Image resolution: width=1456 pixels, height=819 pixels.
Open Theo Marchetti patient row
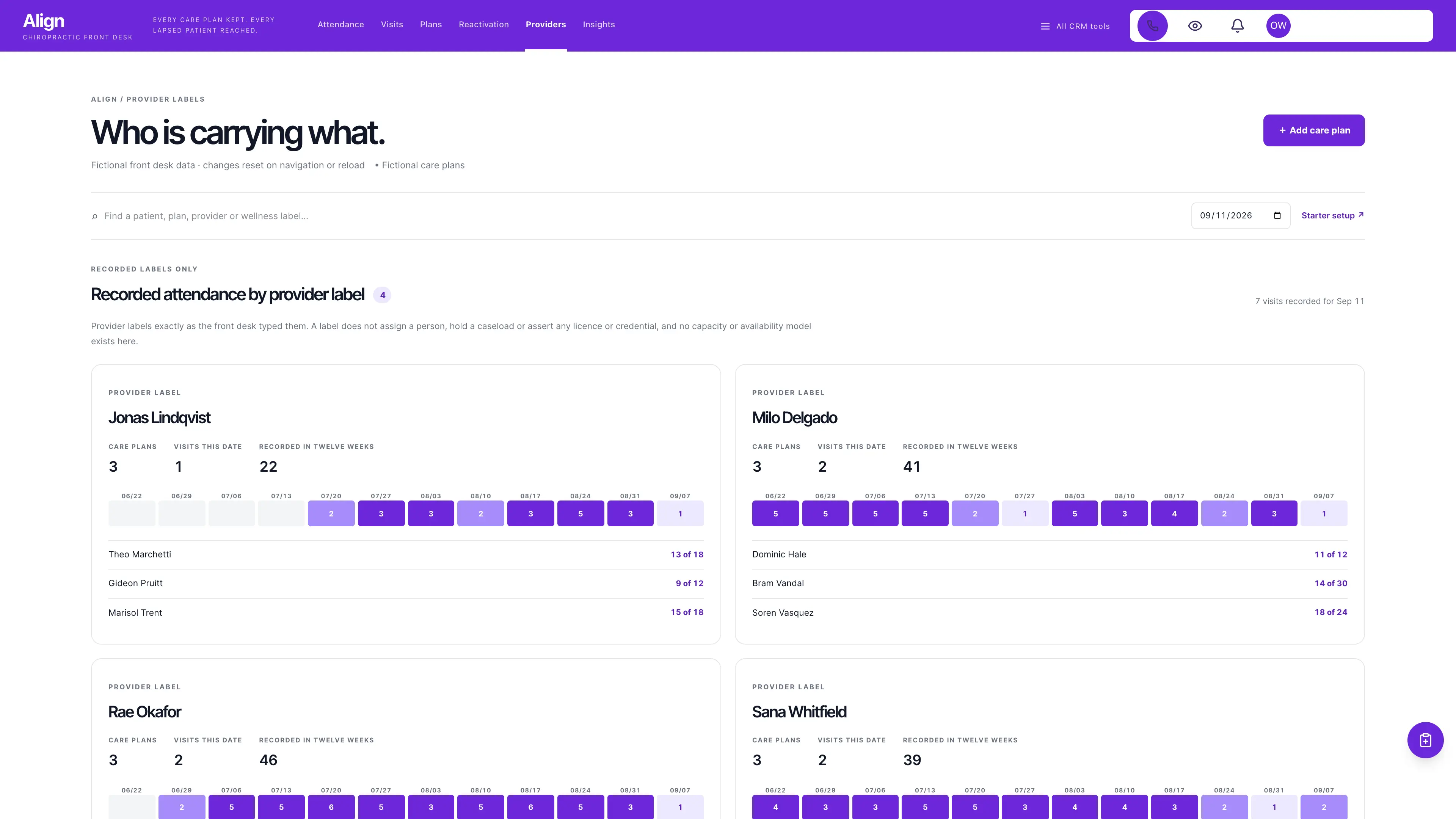(406, 554)
